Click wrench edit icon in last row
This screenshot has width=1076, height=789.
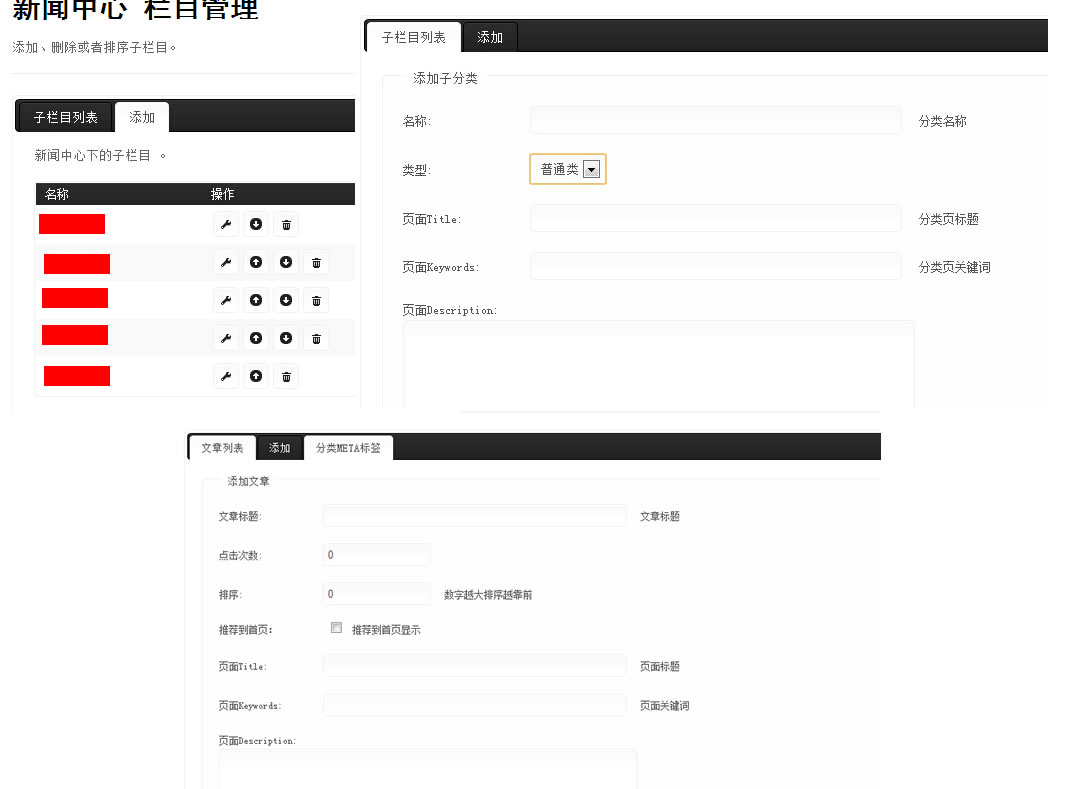click(x=226, y=376)
